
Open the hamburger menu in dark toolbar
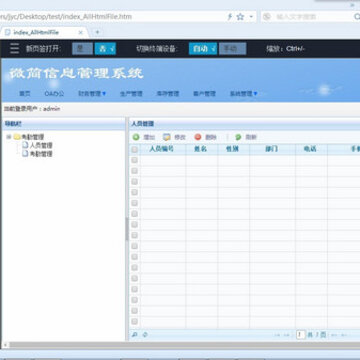click(14, 48)
